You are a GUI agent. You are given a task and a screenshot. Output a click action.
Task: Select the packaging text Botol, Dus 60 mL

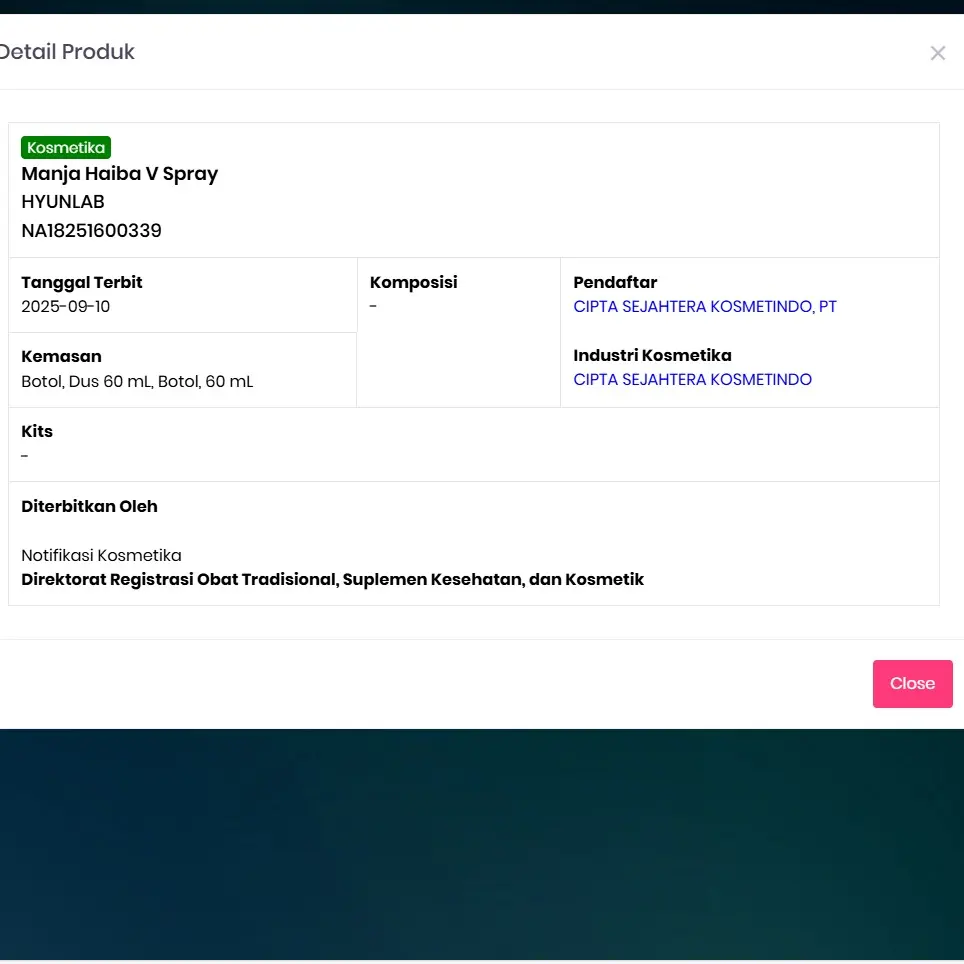coord(87,382)
